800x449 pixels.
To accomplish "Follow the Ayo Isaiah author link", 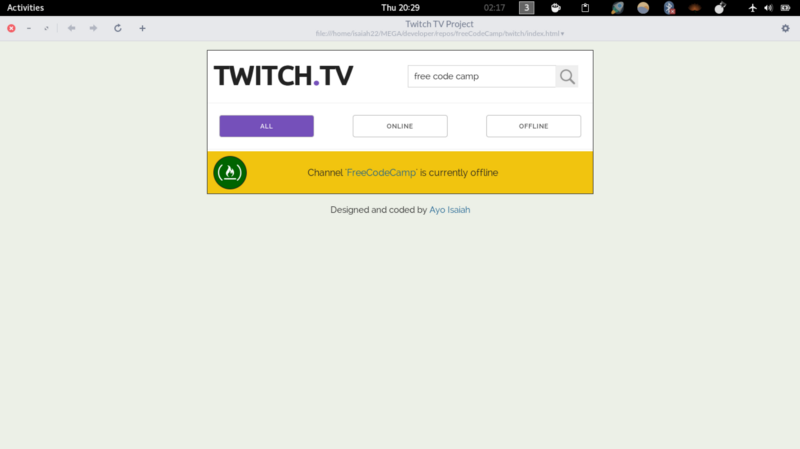I will point(449,210).
